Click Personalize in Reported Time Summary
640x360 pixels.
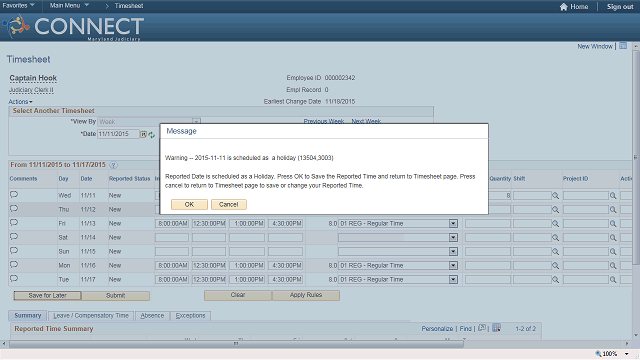pyautogui.click(x=437, y=329)
